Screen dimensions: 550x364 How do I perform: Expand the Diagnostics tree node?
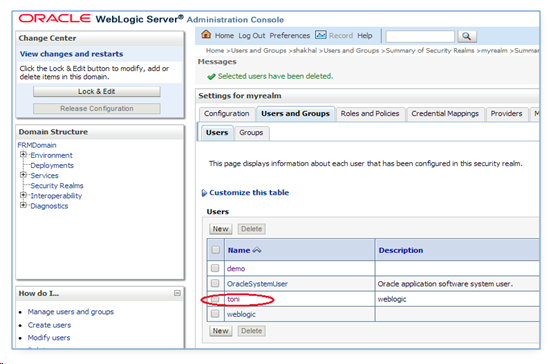(23, 205)
